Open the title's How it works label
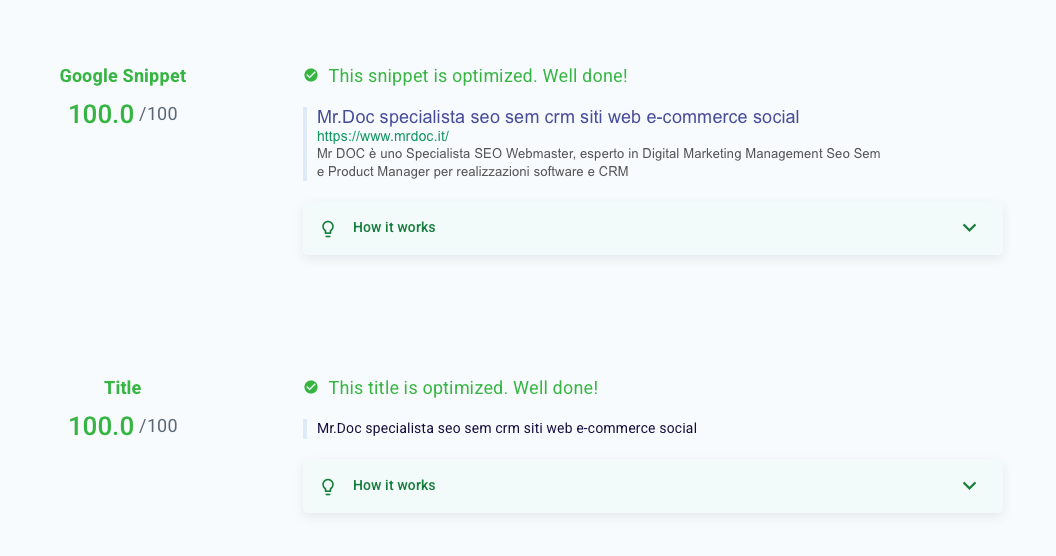 394,485
